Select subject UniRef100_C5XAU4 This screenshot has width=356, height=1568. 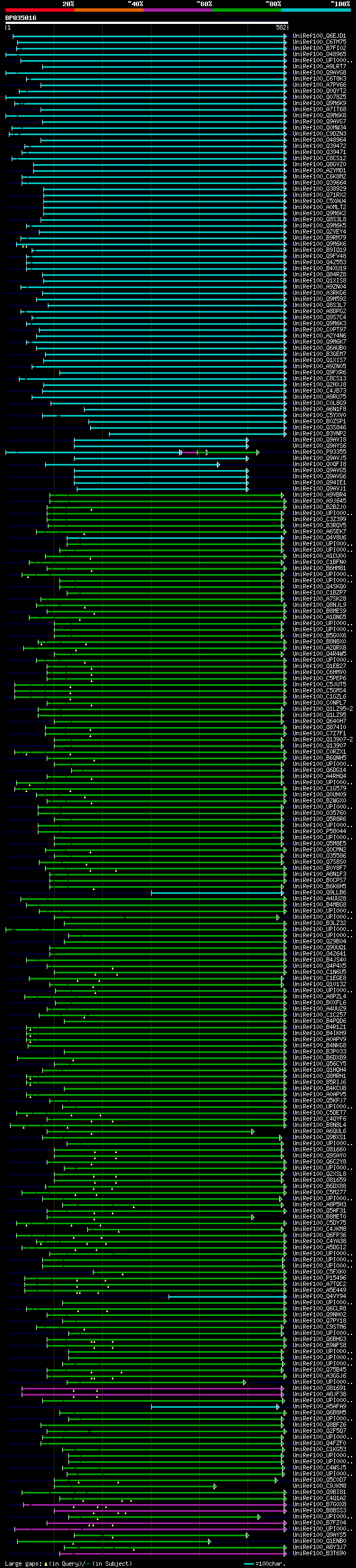click(319, 201)
